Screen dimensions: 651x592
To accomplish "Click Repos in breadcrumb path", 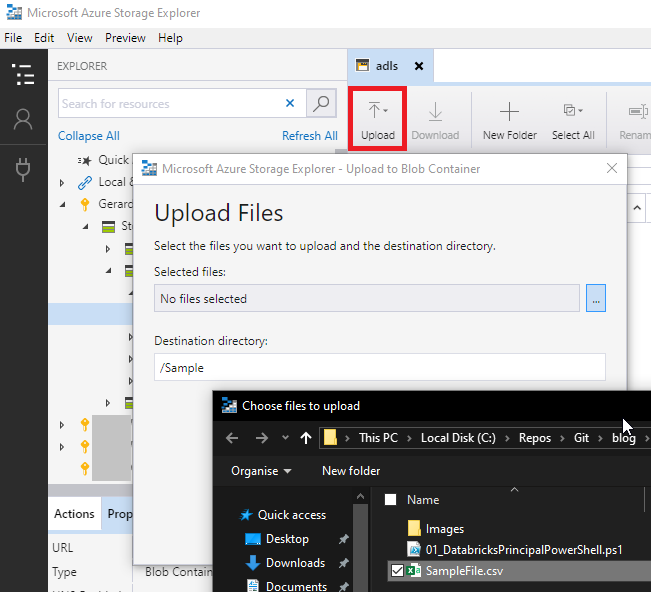I will point(535,438).
